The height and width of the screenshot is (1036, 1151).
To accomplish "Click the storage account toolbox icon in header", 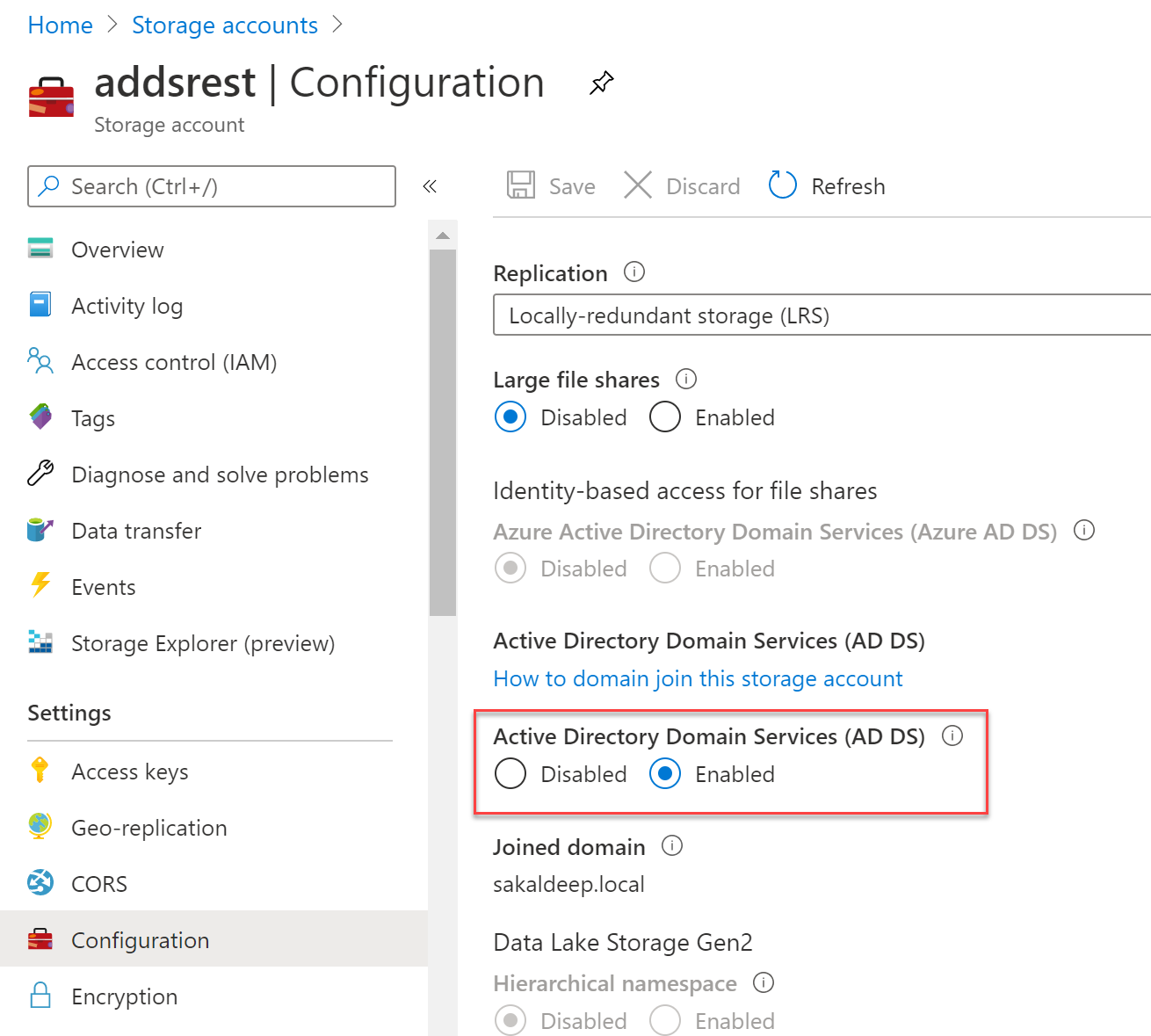I will tap(51, 97).
